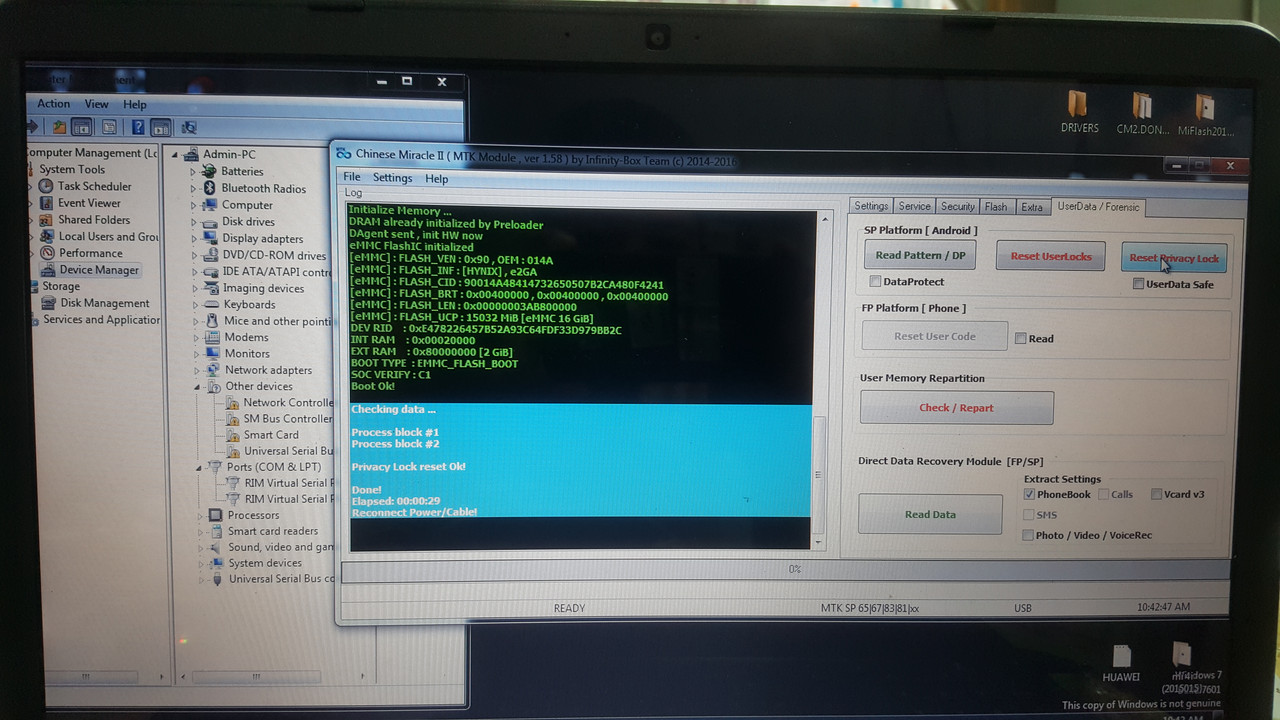Select the Network Controller device entry
Screen dimensions: 1280x720
click(280, 403)
